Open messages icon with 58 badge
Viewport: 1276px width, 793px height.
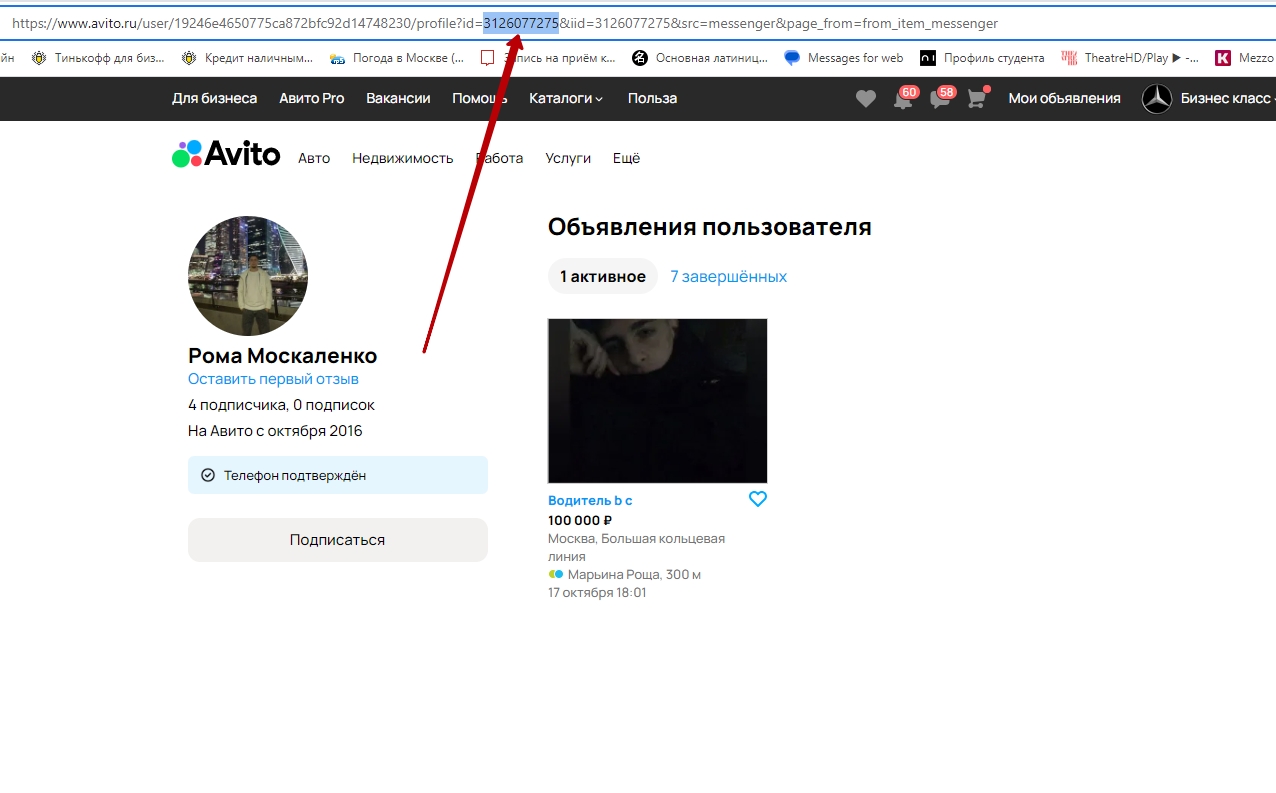[939, 98]
